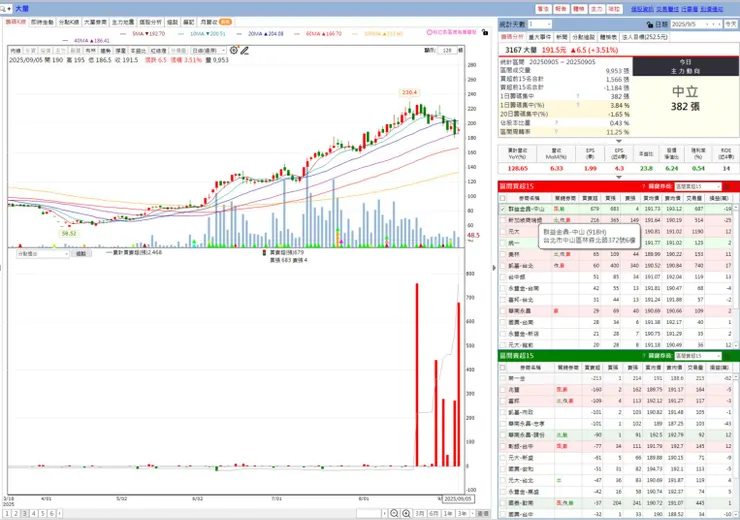Click the zoom out magnifier below chart
The height and width of the screenshot is (520, 740).
(394, 513)
